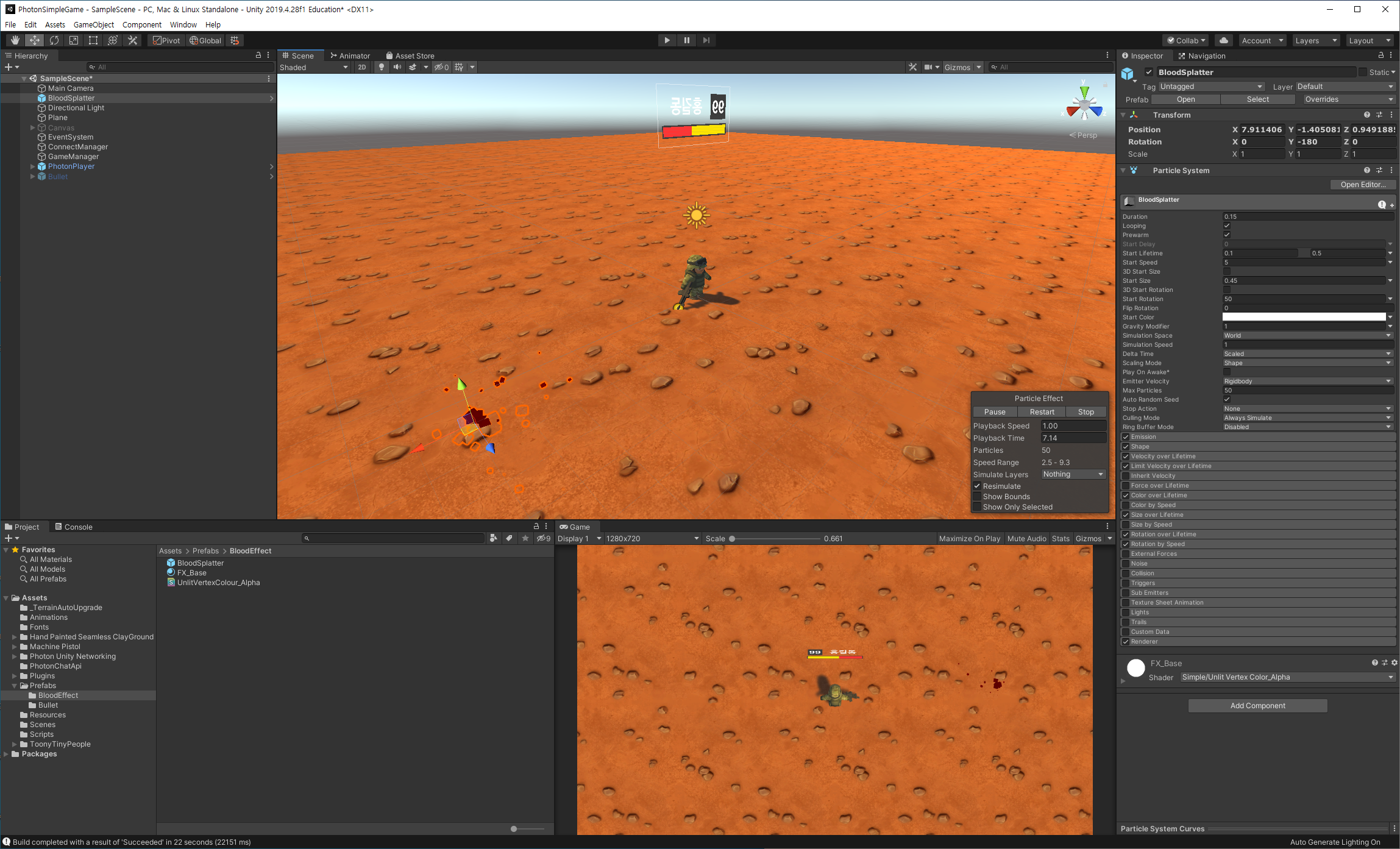Click the Add Component button
The width and height of the screenshot is (1400, 849).
(x=1257, y=706)
